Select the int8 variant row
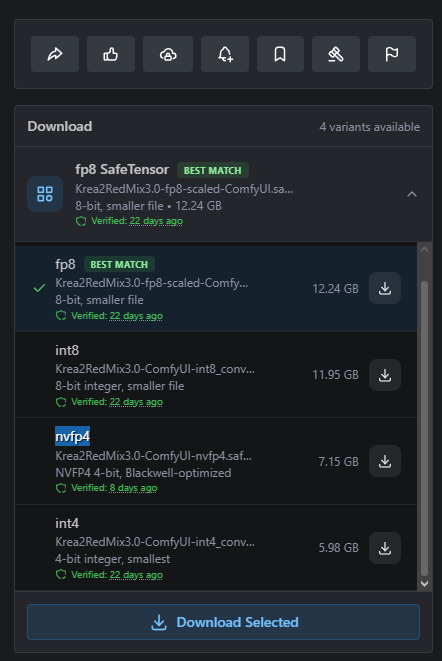Viewport: 442px width, 661px height. point(216,375)
